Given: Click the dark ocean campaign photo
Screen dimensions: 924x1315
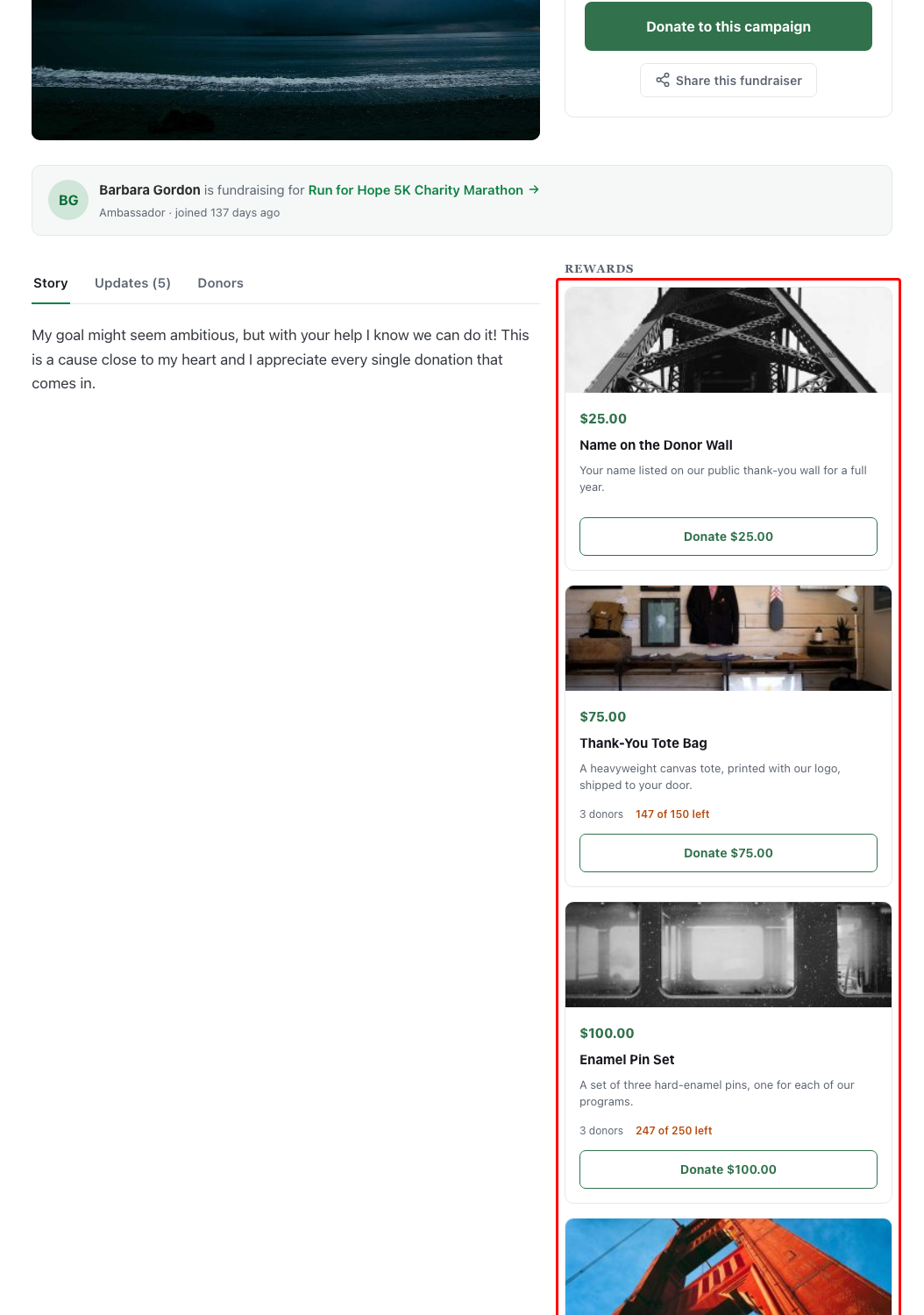Looking at the screenshot, I should pos(286,70).
